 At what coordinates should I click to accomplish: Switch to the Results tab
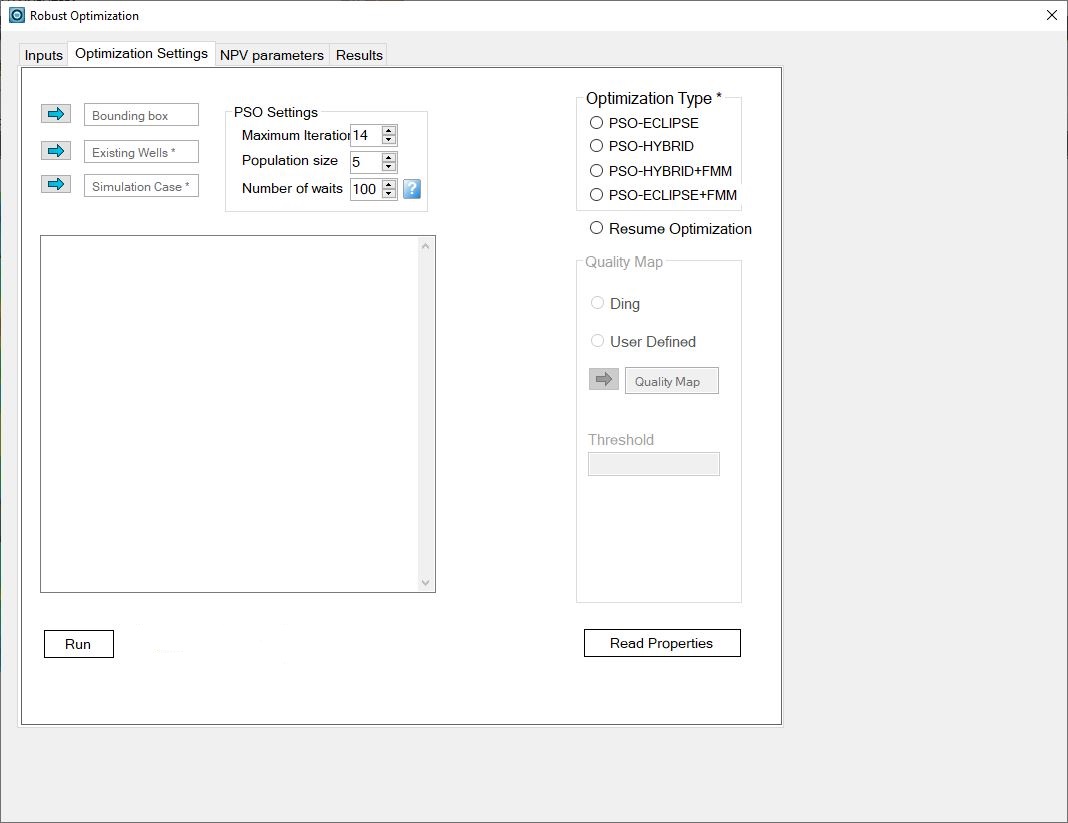(x=358, y=55)
